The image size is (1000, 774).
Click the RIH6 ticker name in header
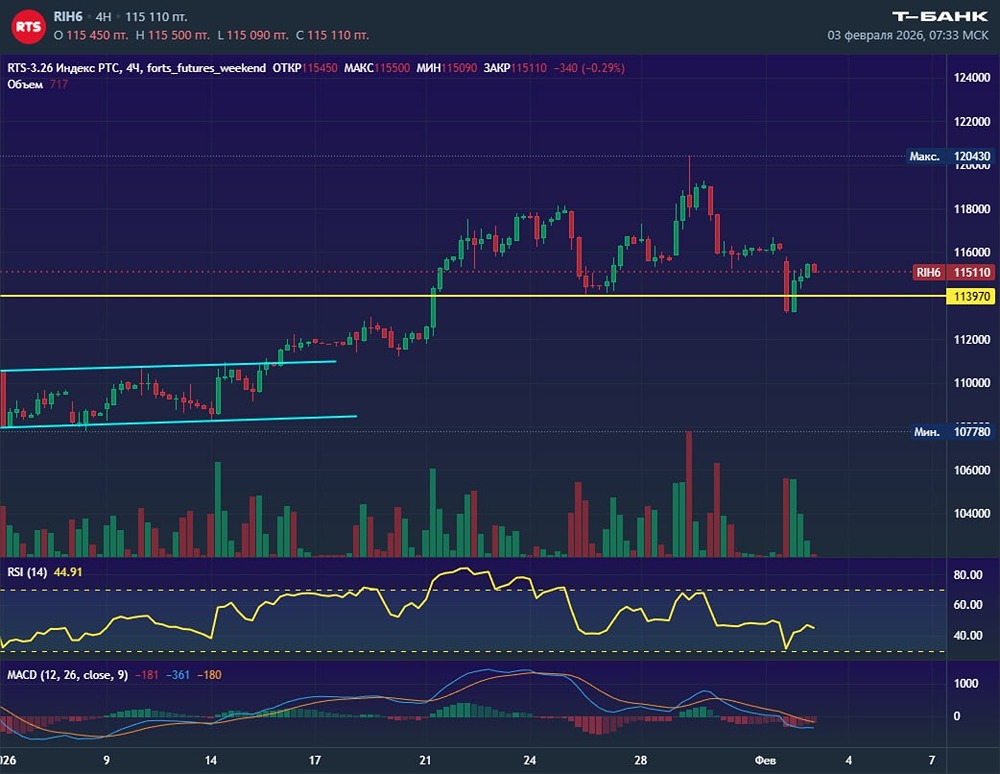point(68,17)
